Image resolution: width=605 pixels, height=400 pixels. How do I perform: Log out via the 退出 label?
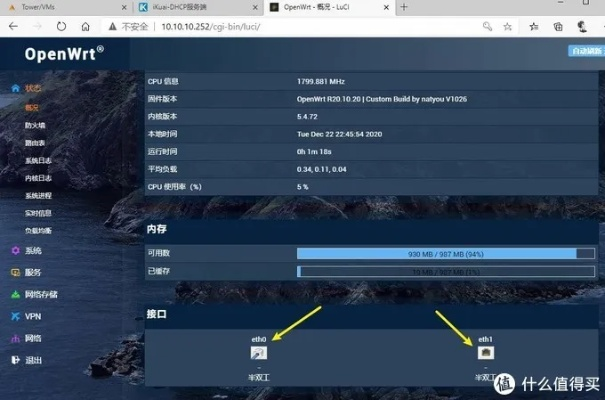tap(33, 360)
